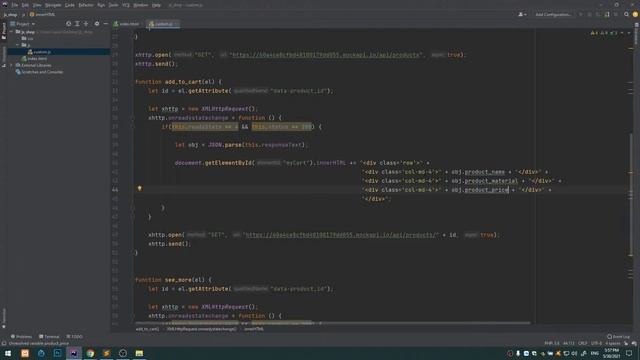The image size is (640, 360).
Task: Open the Run menu
Action: pos(101,5)
